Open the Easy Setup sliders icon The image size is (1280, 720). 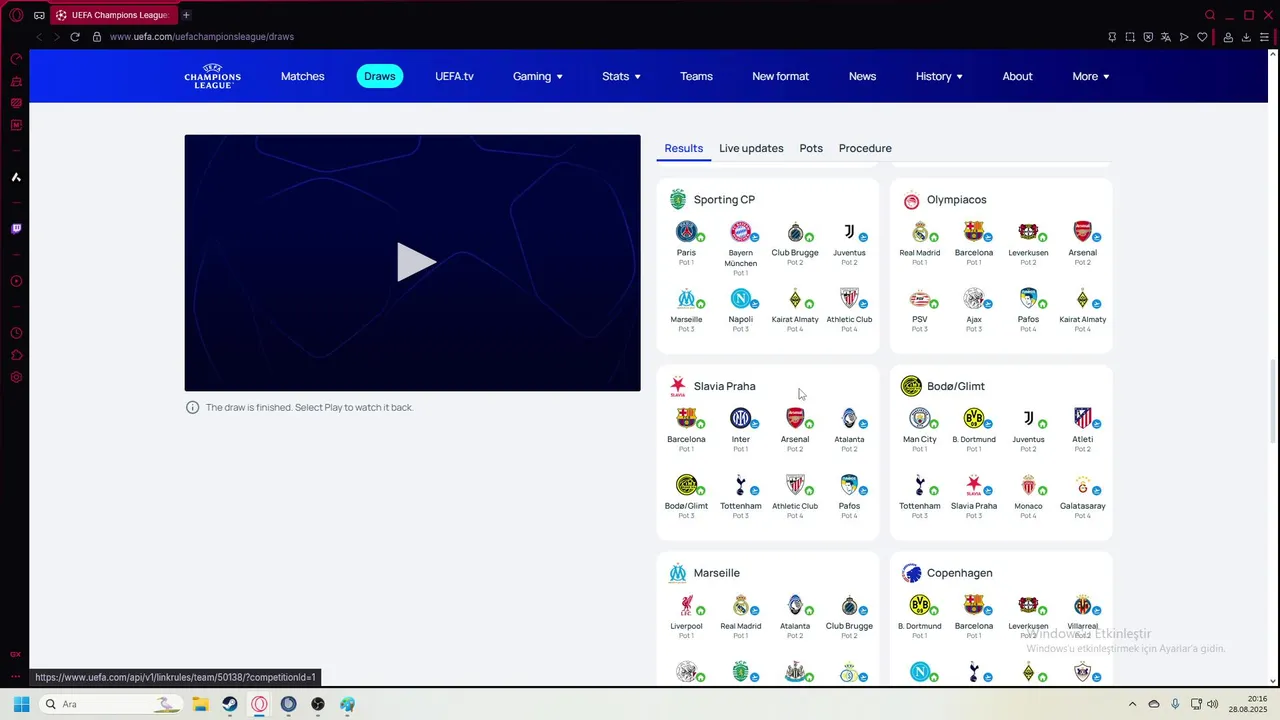click(x=1264, y=37)
